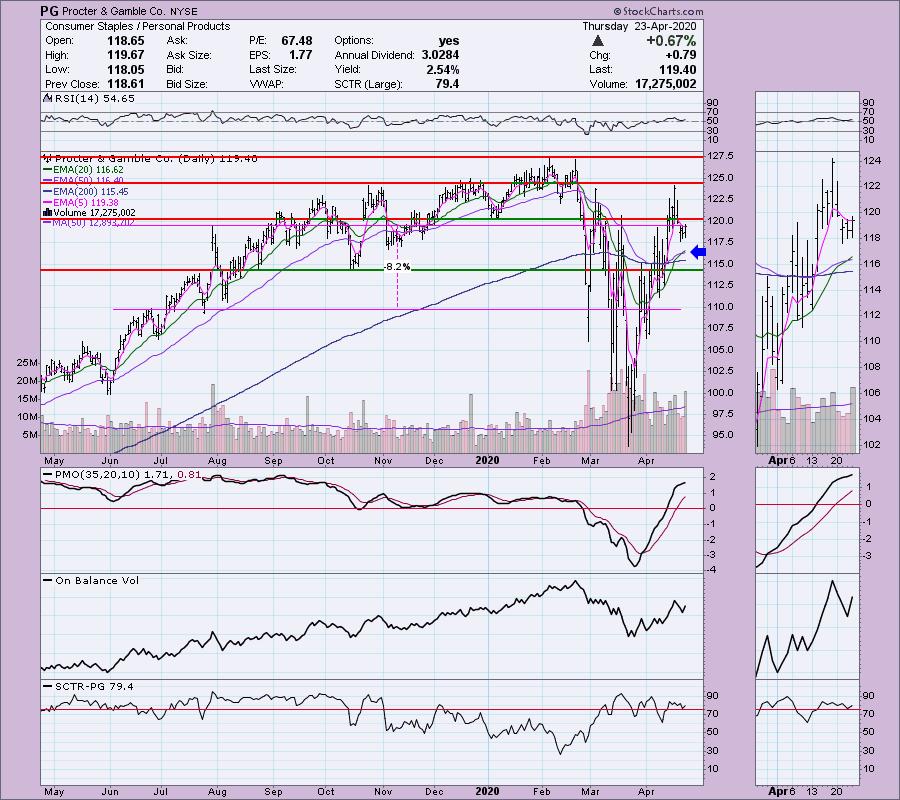Click the 25M volume axis label
This screenshot has height=800, width=900.
tap(27, 363)
